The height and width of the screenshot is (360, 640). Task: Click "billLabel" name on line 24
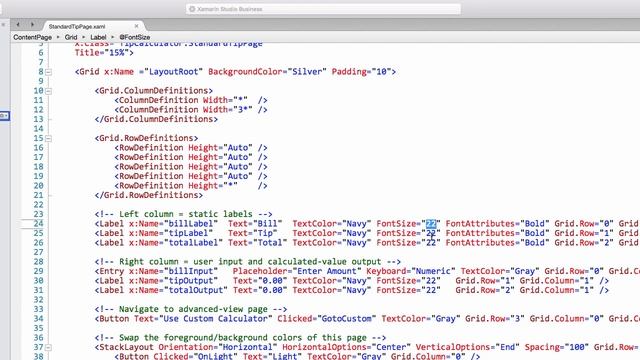(x=191, y=224)
